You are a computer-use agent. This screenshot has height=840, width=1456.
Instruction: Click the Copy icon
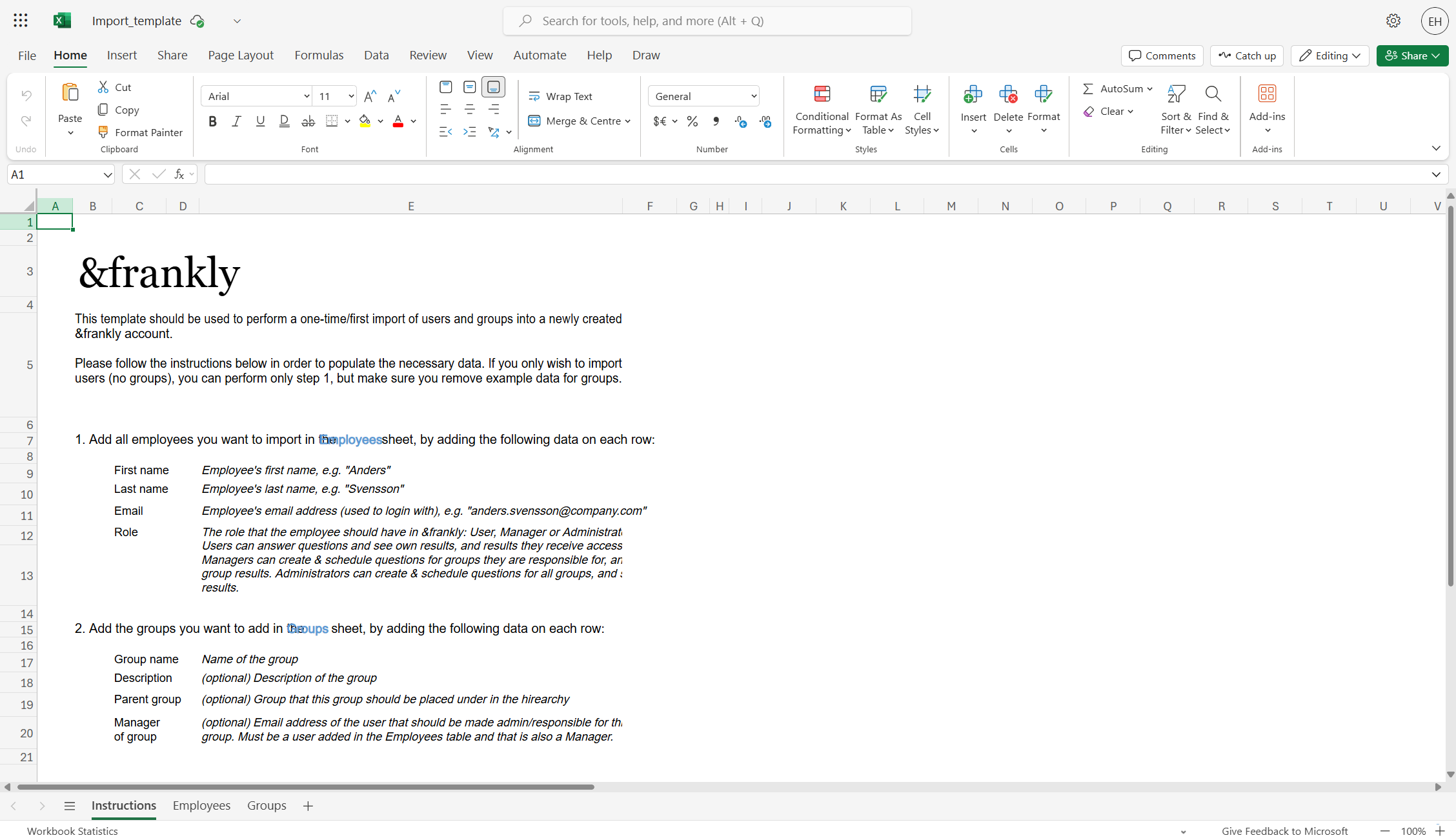(x=103, y=110)
